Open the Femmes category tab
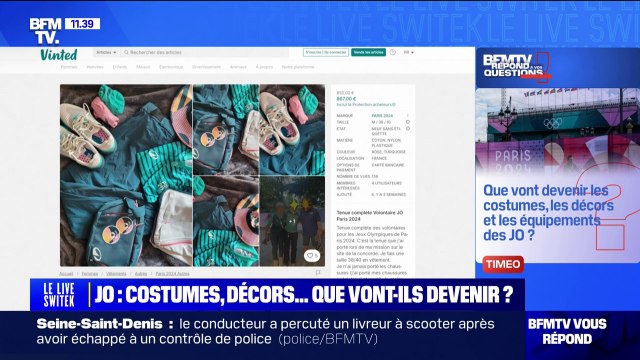 pos(69,67)
